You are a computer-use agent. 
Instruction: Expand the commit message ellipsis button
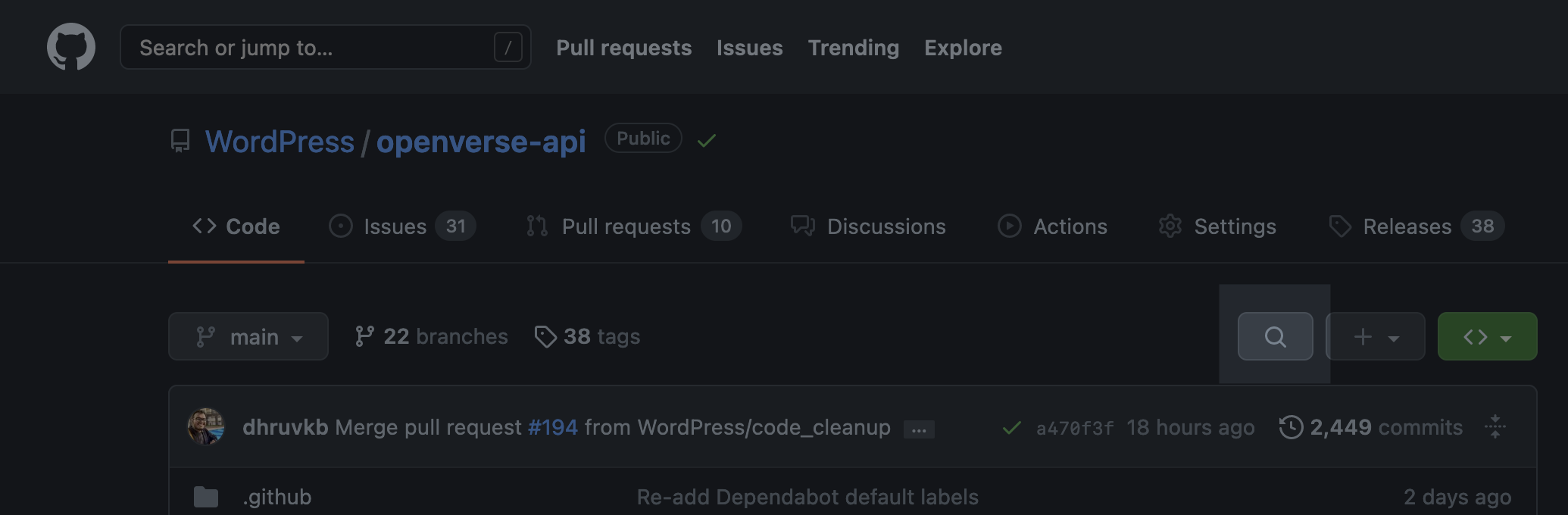pyautogui.click(x=919, y=429)
